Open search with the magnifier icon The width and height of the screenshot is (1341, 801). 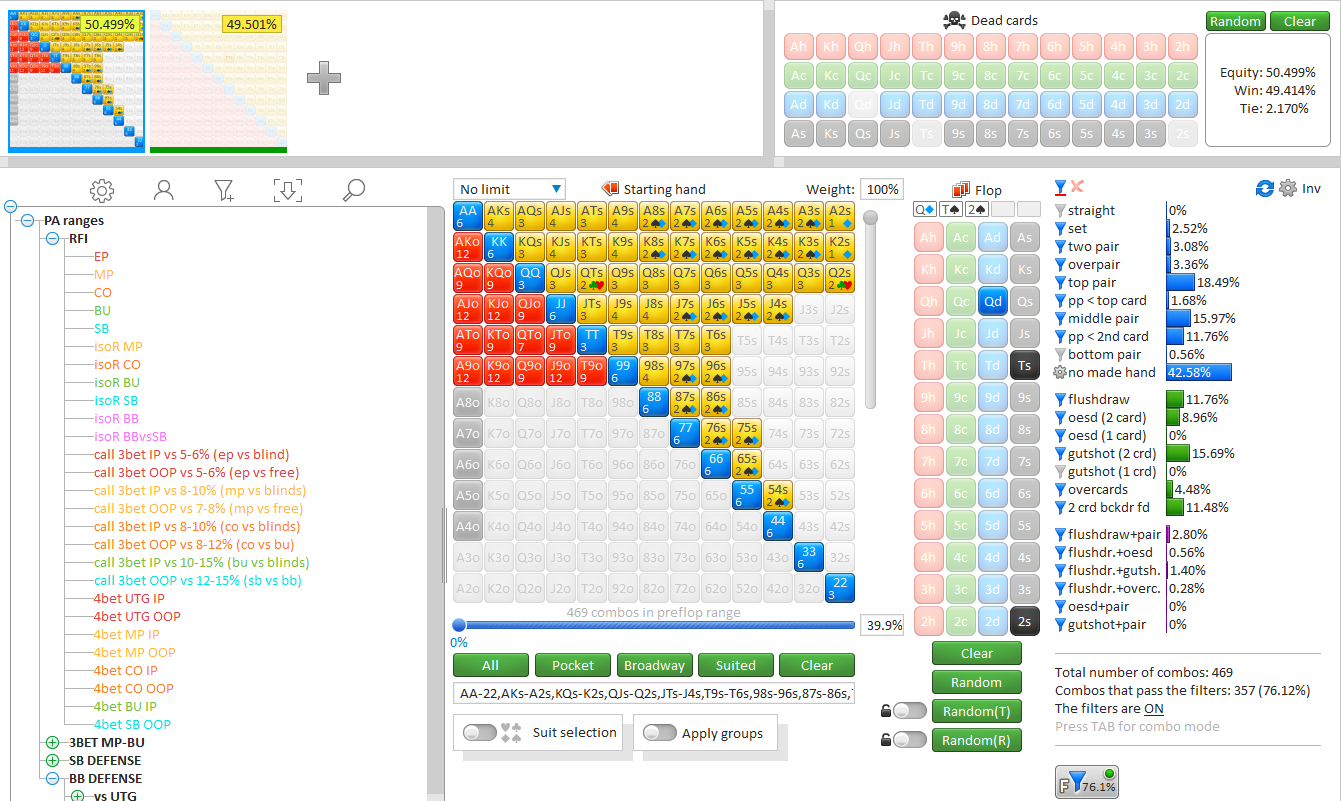tap(353, 190)
